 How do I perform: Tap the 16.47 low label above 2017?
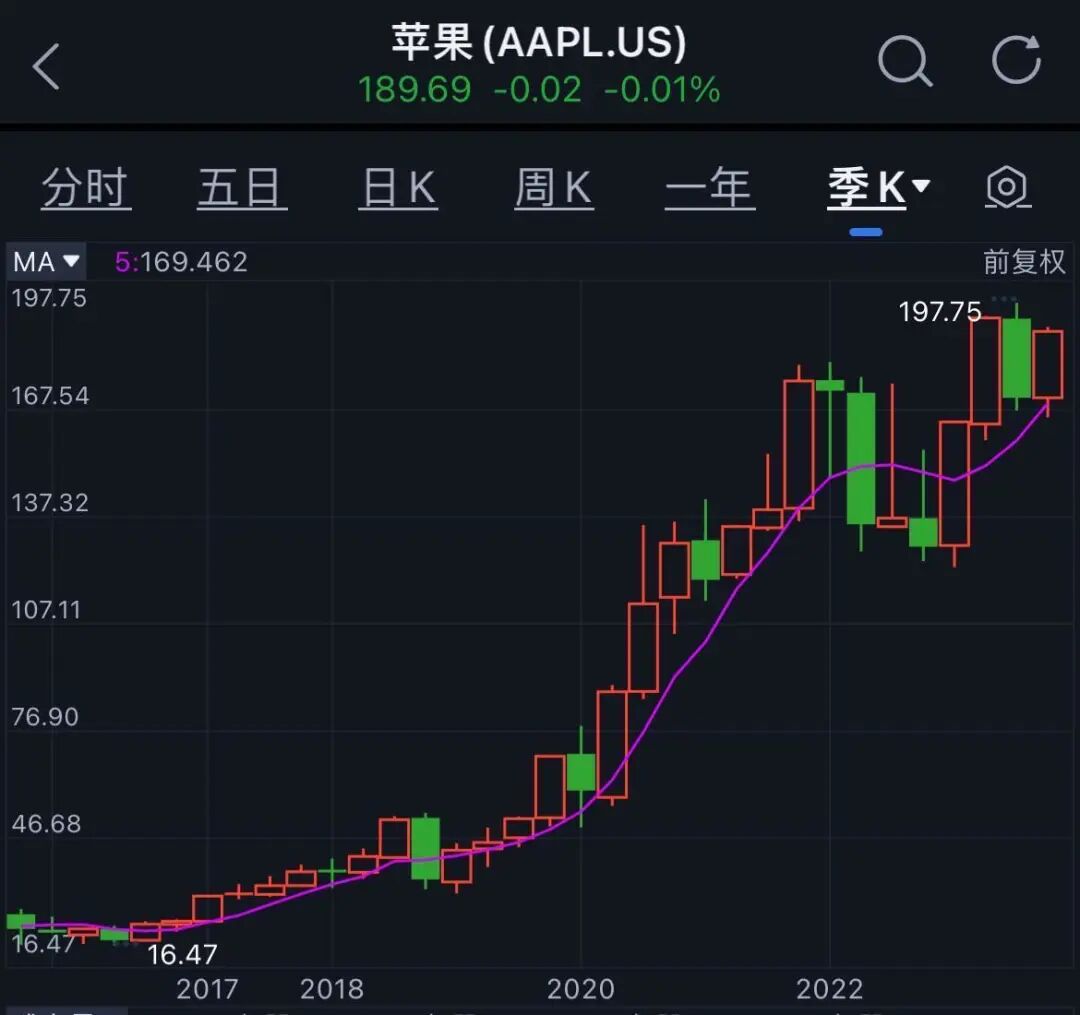coord(183,954)
